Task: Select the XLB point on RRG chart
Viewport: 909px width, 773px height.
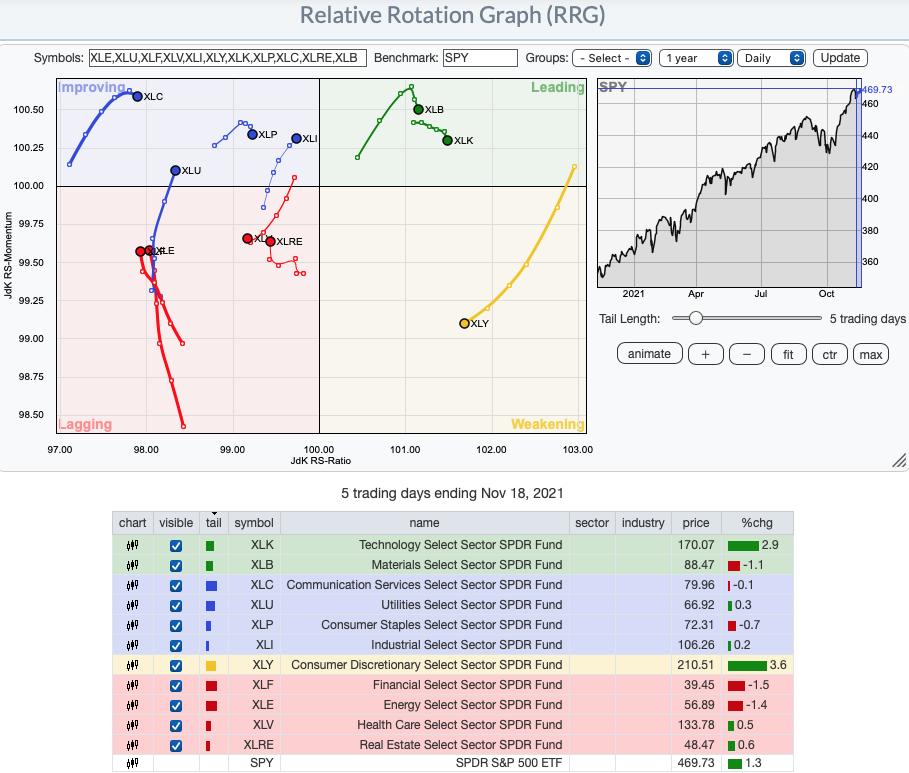Action: point(418,110)
